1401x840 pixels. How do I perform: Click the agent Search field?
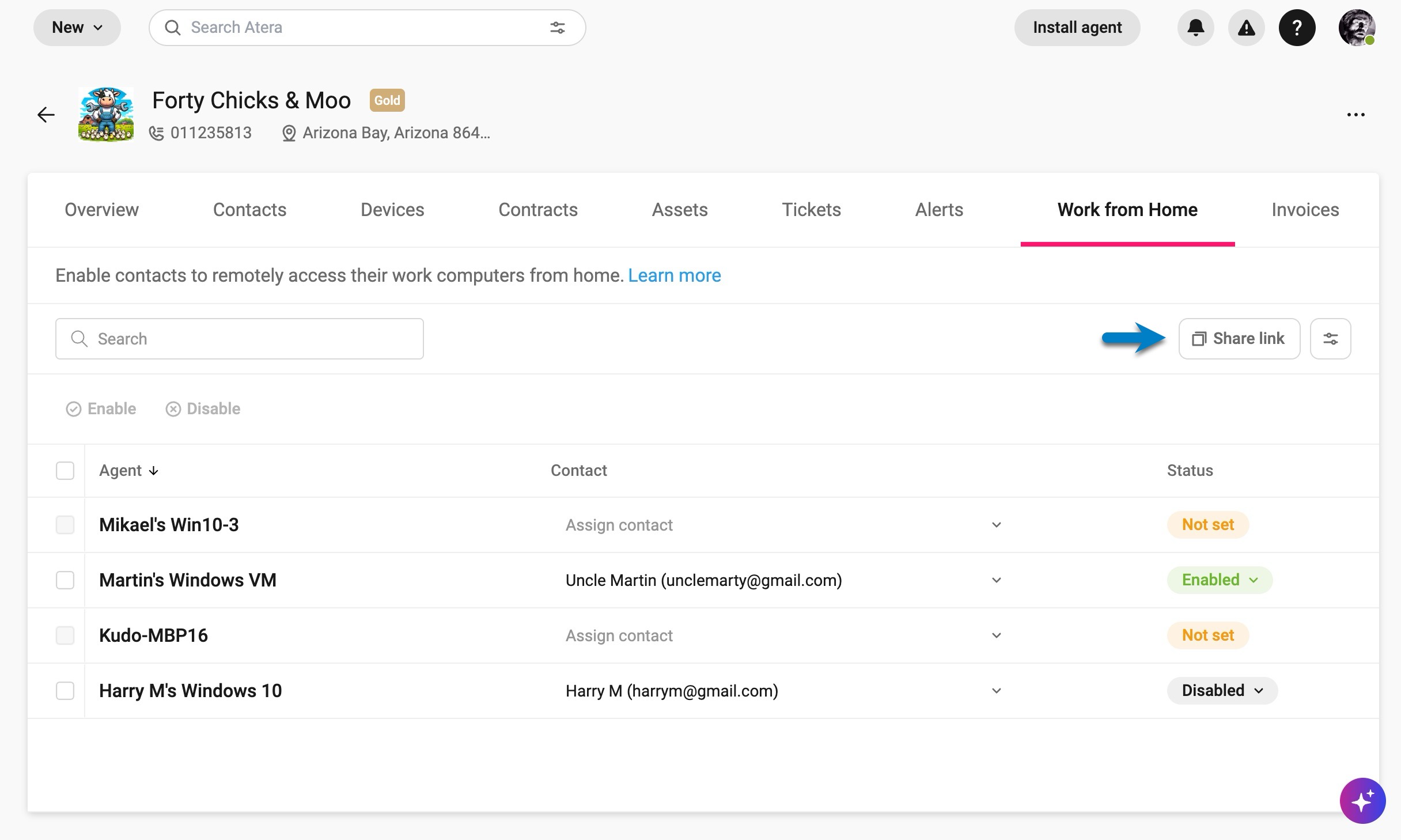[240, 339]
